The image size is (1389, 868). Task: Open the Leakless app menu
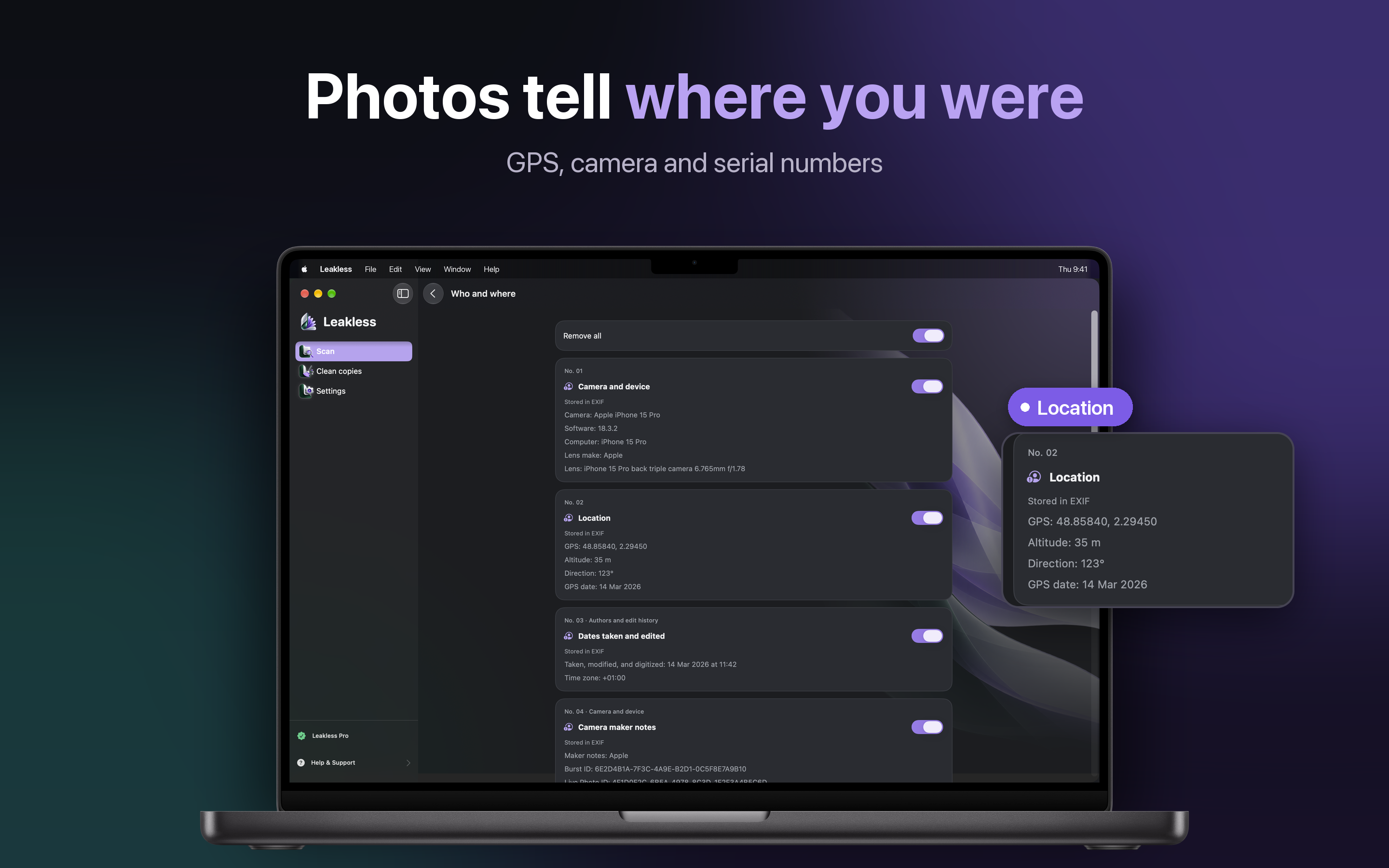point(336,269)
